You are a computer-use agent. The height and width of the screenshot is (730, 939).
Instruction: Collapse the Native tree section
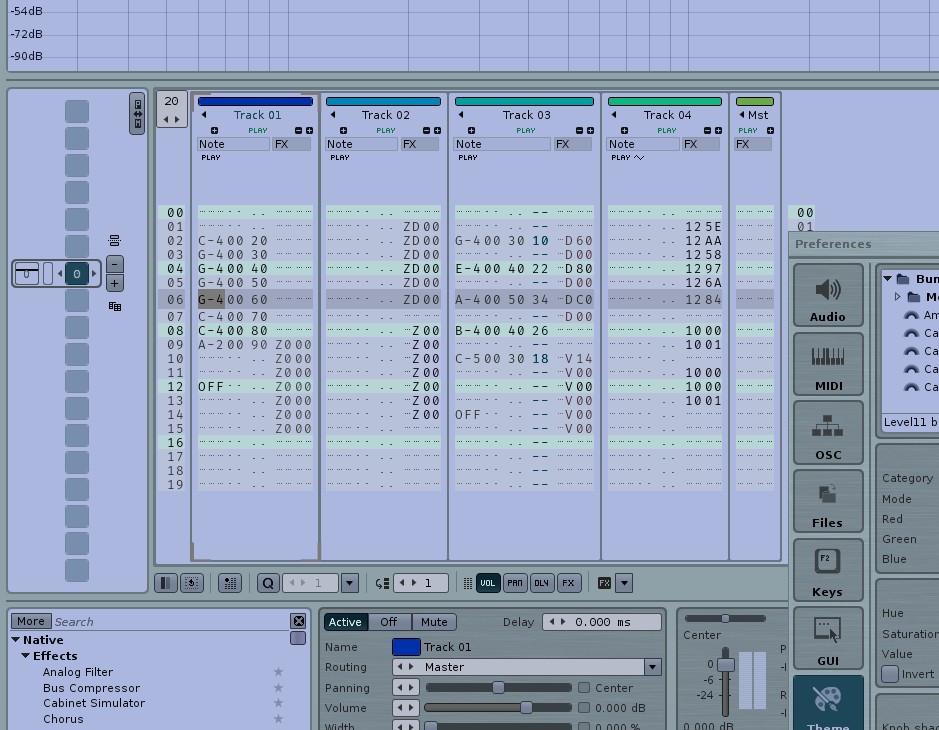tap(16, 640)
